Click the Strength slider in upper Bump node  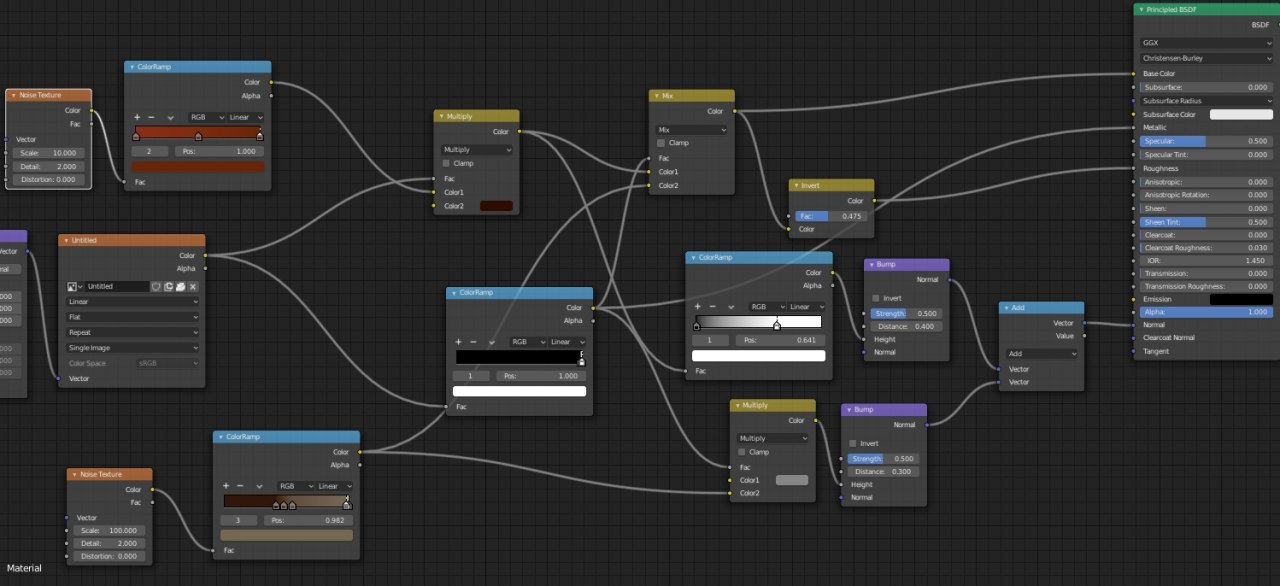click(x=906, y=313)
